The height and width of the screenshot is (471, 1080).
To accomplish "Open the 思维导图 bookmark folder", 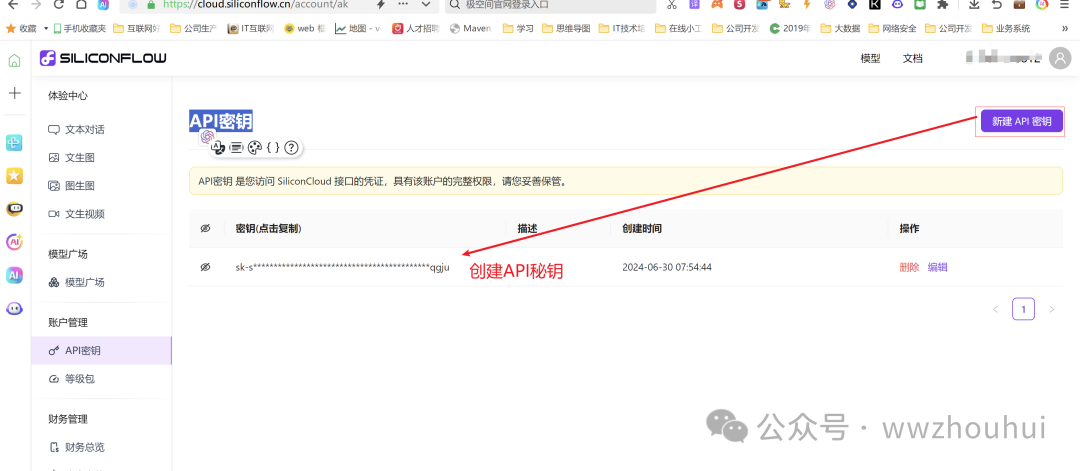I will click(566, 28).
